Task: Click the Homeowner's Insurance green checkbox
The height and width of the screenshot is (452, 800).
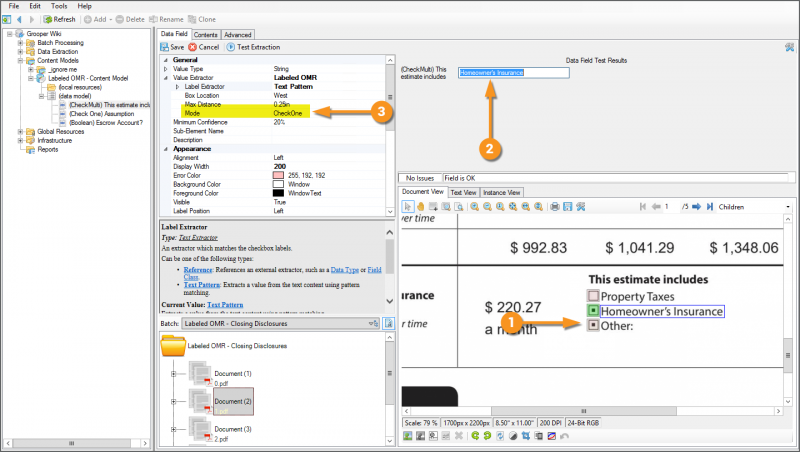Action: pos(593,311)
